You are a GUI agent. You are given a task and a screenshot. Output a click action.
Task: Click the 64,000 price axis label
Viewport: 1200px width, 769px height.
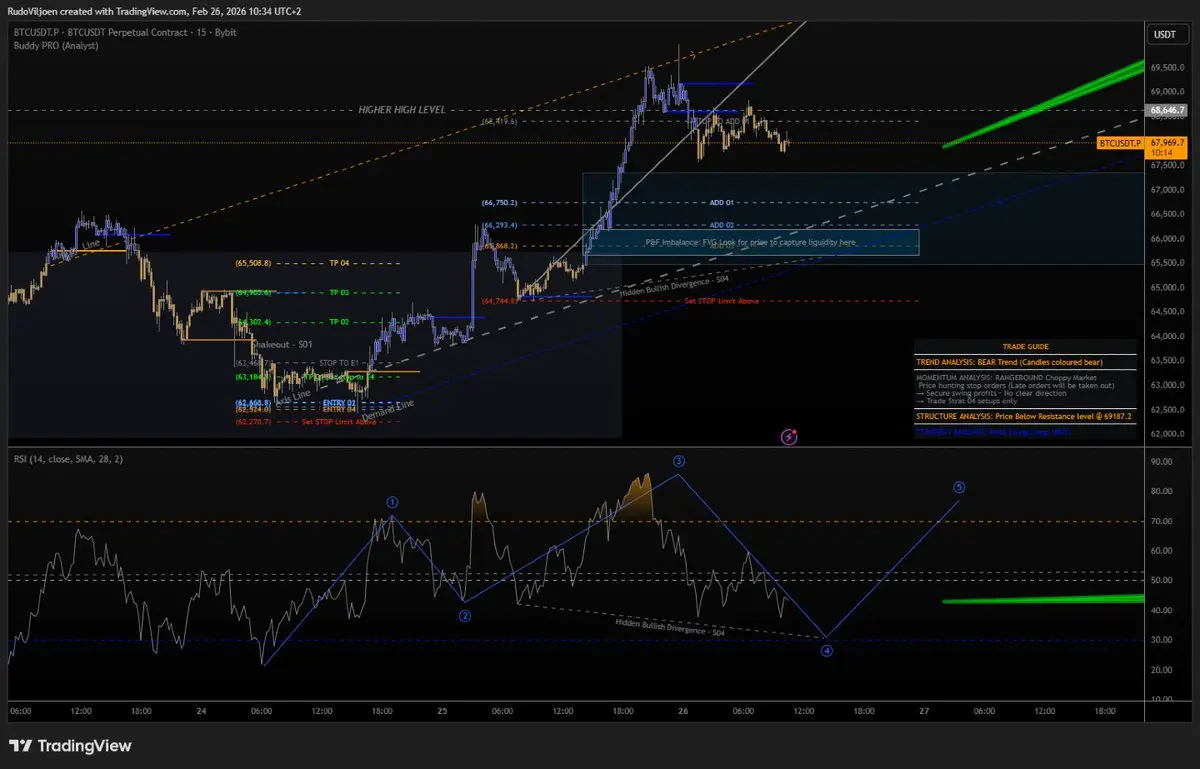1166,336
